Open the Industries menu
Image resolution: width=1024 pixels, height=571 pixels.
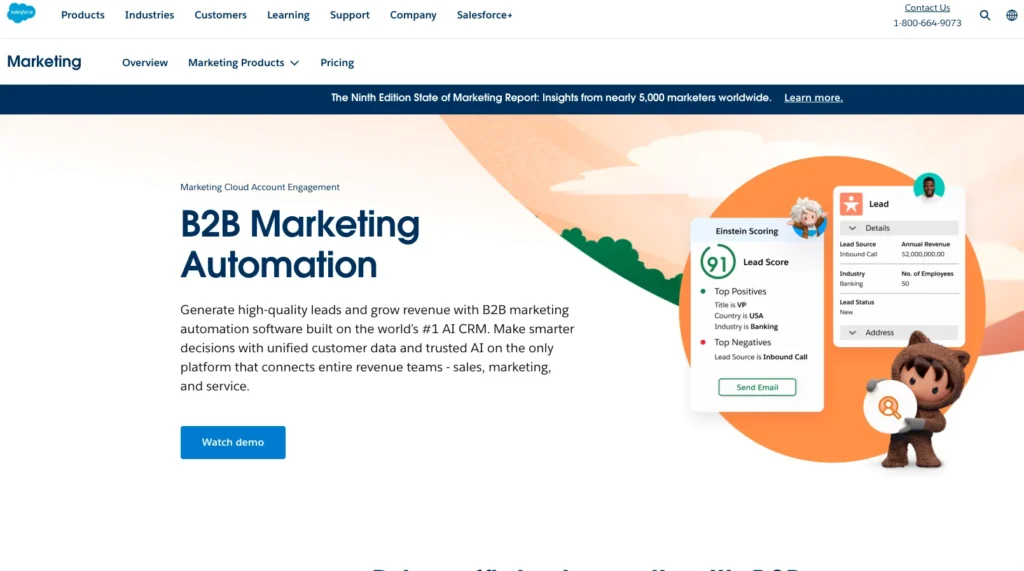coord(150,15)
